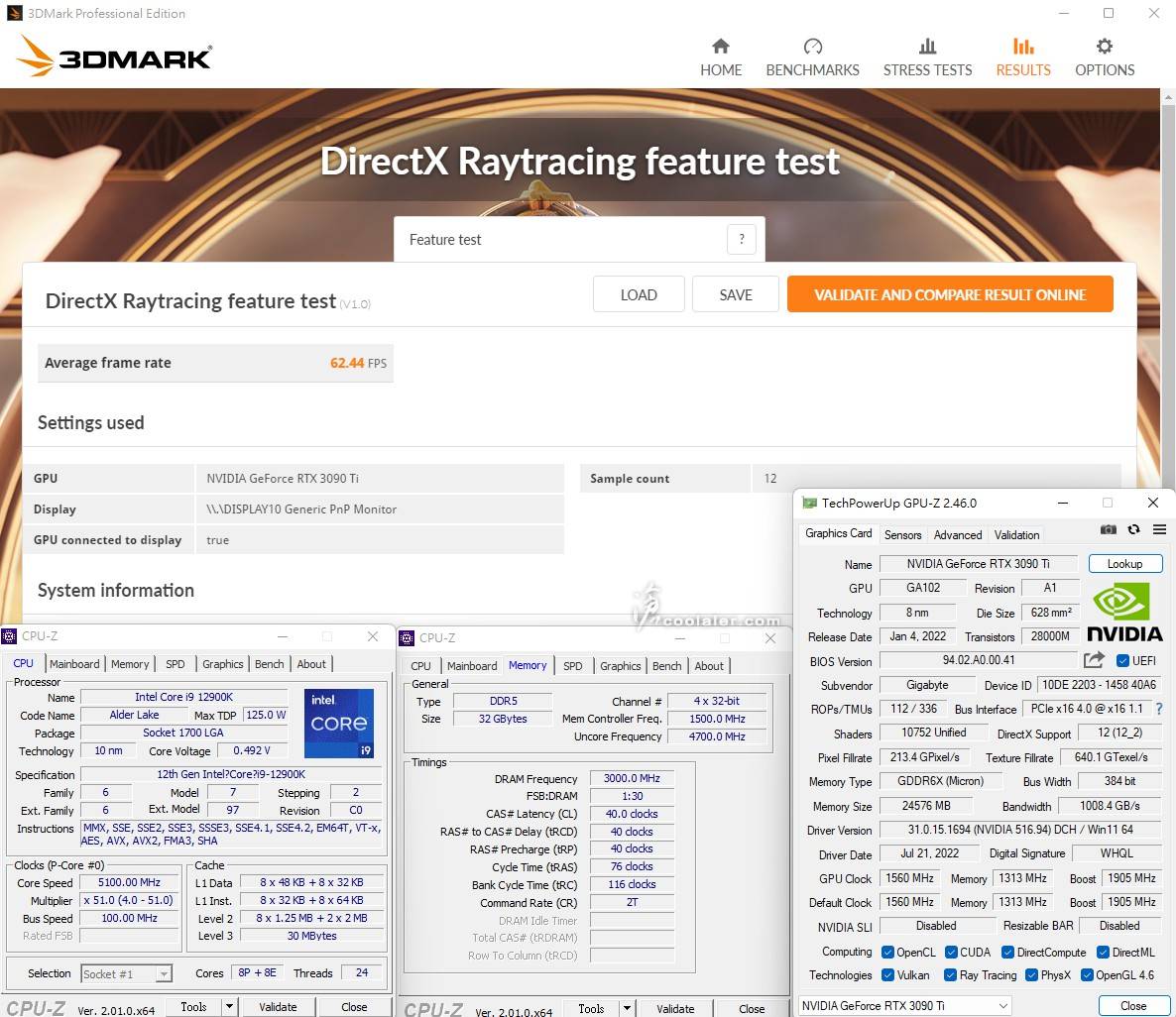This screenshot has height=1017, width=1176.
Task: Toggle OpenGL 4.6 checkbox
Action: 1087,975
